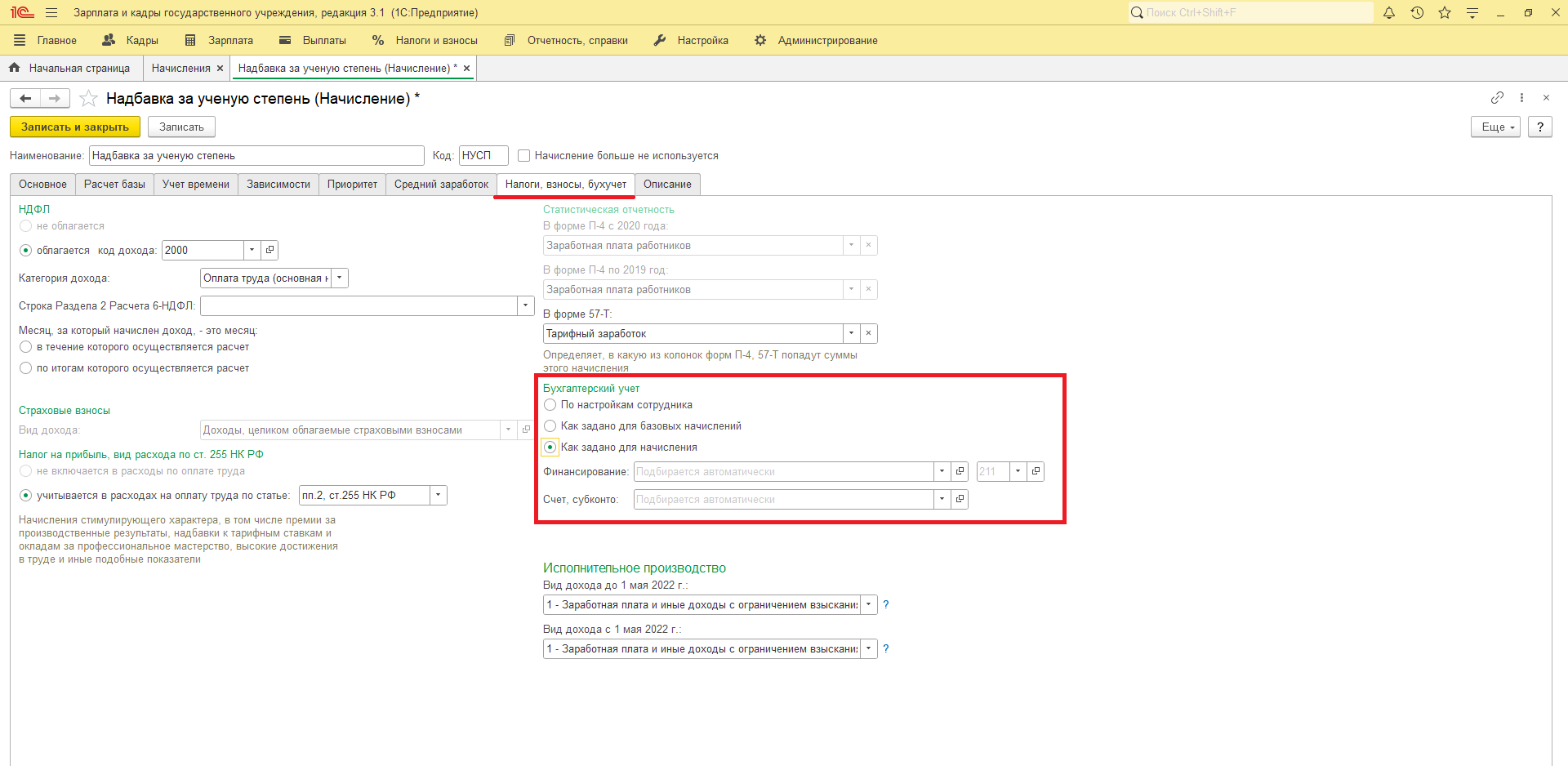Expand the форма 57-Т dropdown arrow
Viewport: 1568px width, 766px height.
851,333
